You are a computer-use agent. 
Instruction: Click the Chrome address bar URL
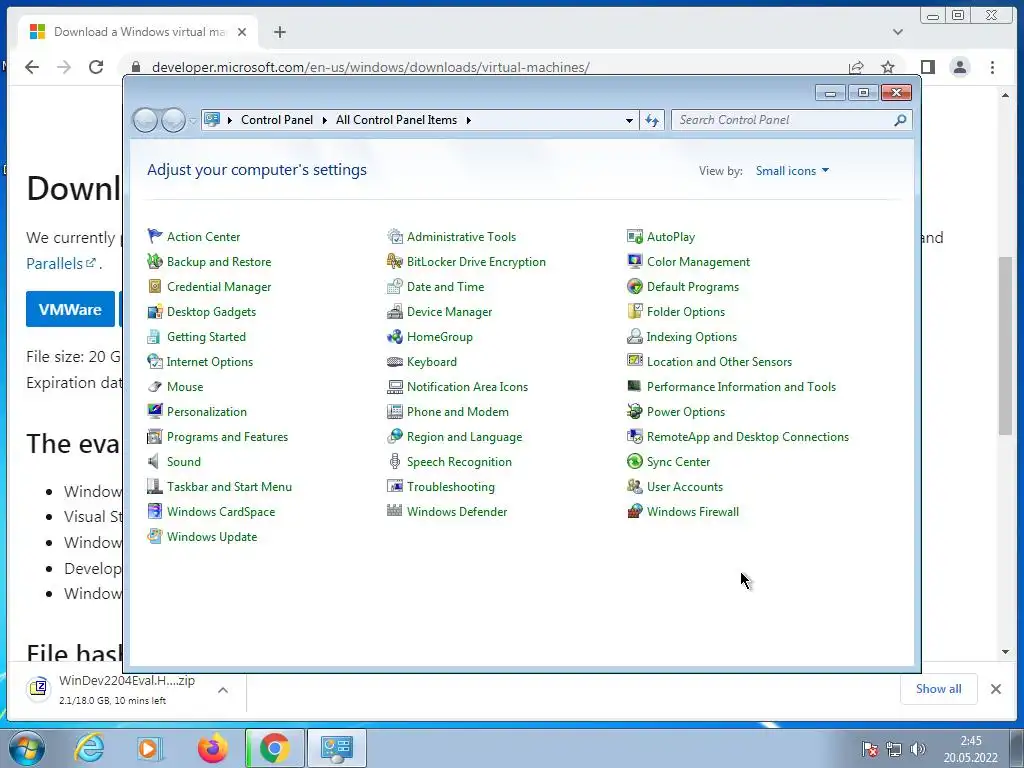370,67
